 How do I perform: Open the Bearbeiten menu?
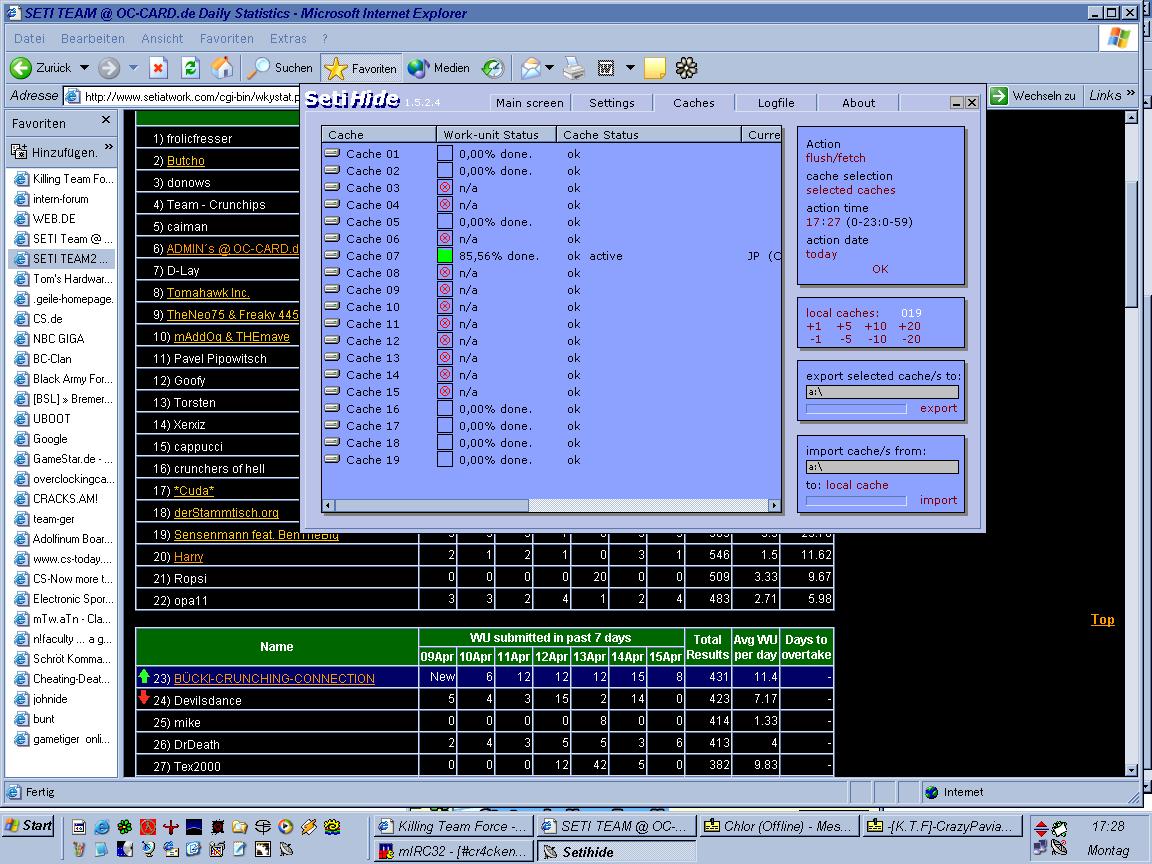[x=93, y=38]
